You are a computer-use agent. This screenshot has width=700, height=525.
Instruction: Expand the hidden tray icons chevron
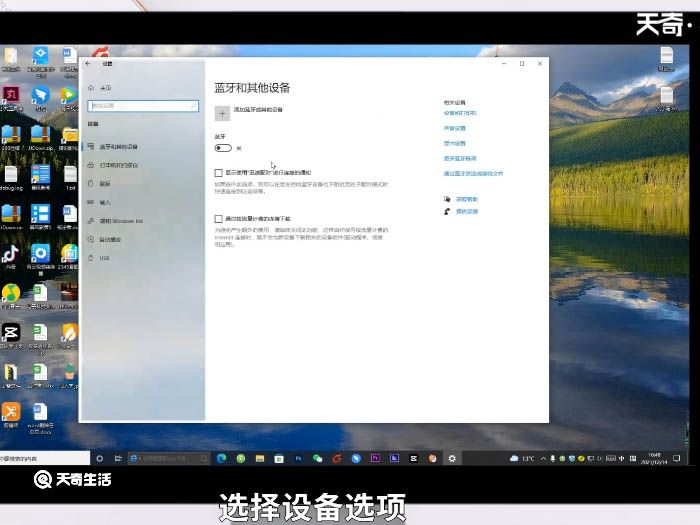tap(543, 458)
